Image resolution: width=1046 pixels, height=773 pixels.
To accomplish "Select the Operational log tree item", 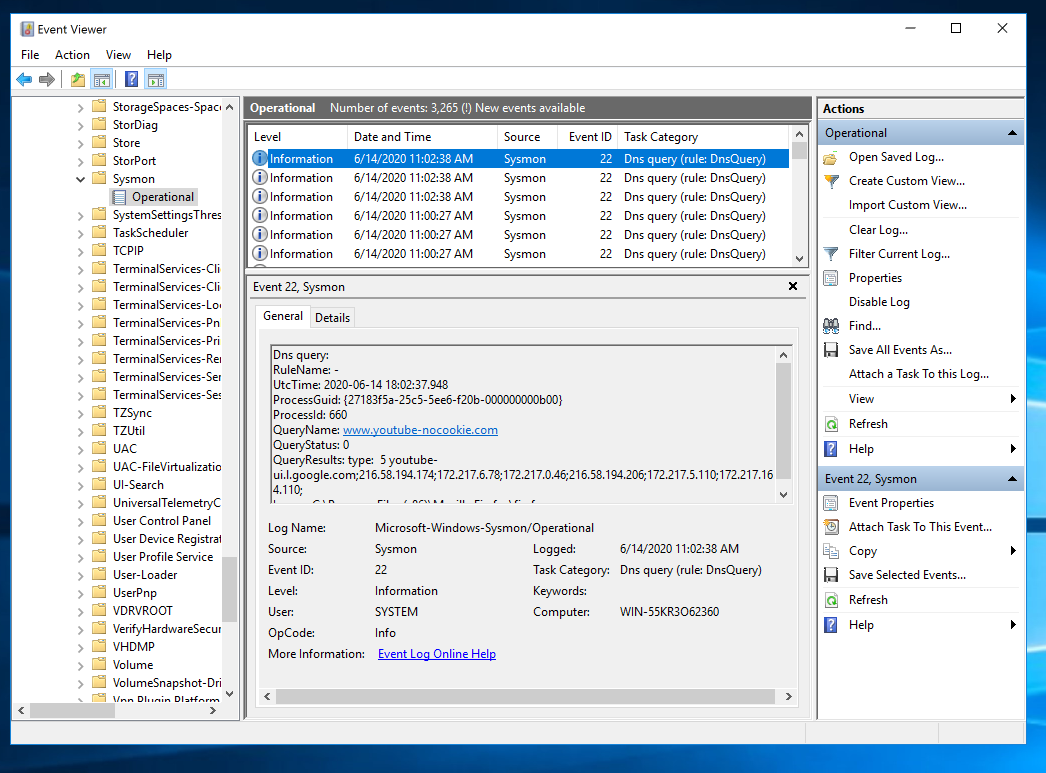I will coord(162,197).
